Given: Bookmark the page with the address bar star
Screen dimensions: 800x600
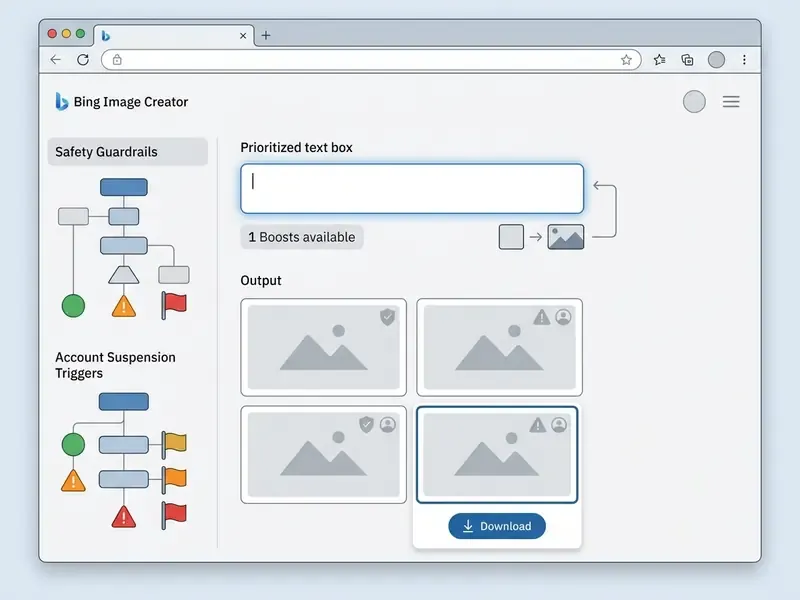Looking at the screenshot, I should click(x=626, y=60).
